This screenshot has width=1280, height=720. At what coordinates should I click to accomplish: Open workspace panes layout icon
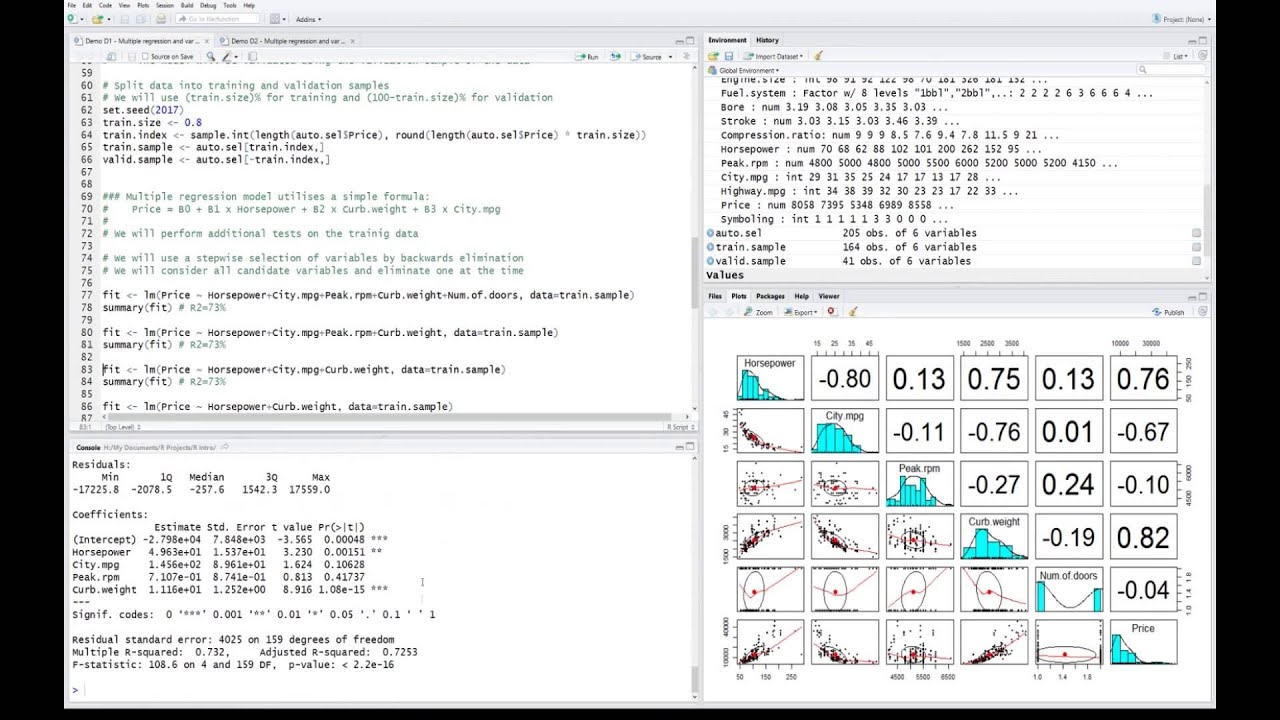275,19
